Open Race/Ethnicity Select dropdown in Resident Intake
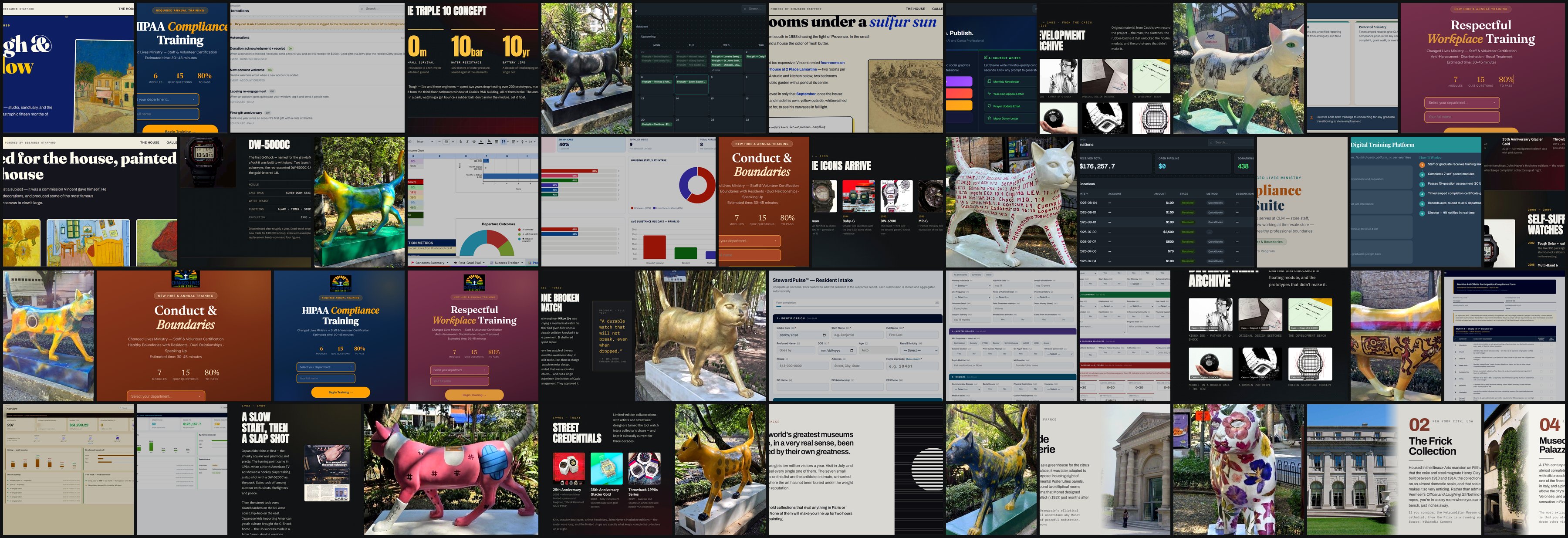The width and height of the screenshot is (1568, 538). pyautogui.click(x=920, y=351)
